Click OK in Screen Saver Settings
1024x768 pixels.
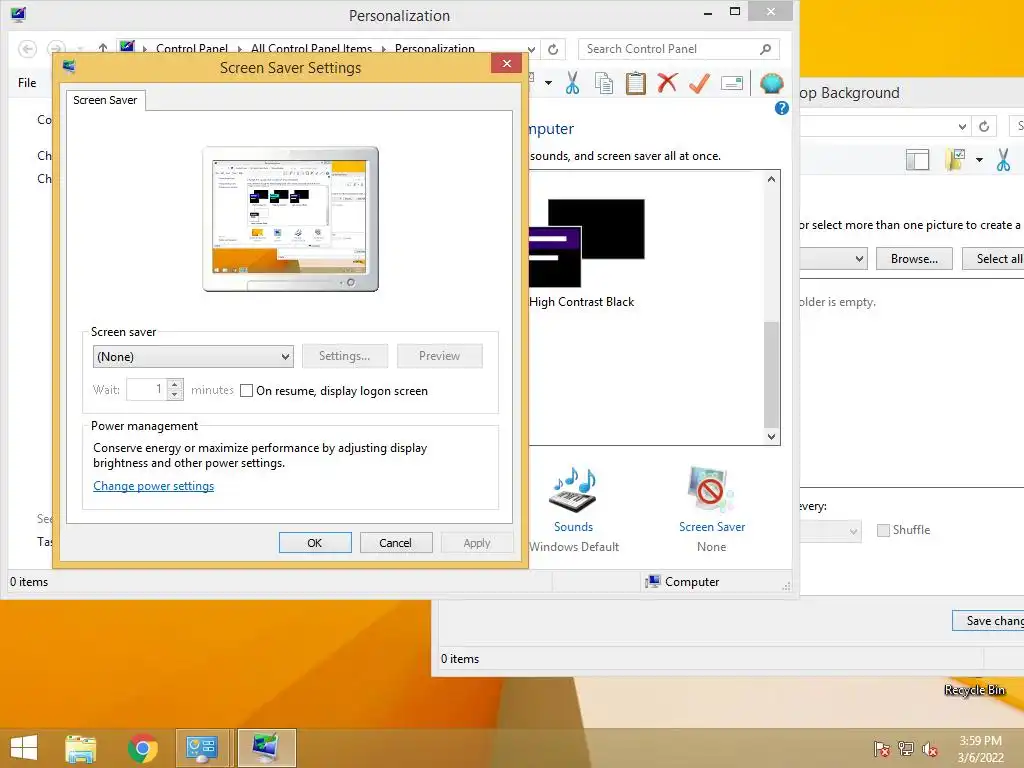[315, 543]
